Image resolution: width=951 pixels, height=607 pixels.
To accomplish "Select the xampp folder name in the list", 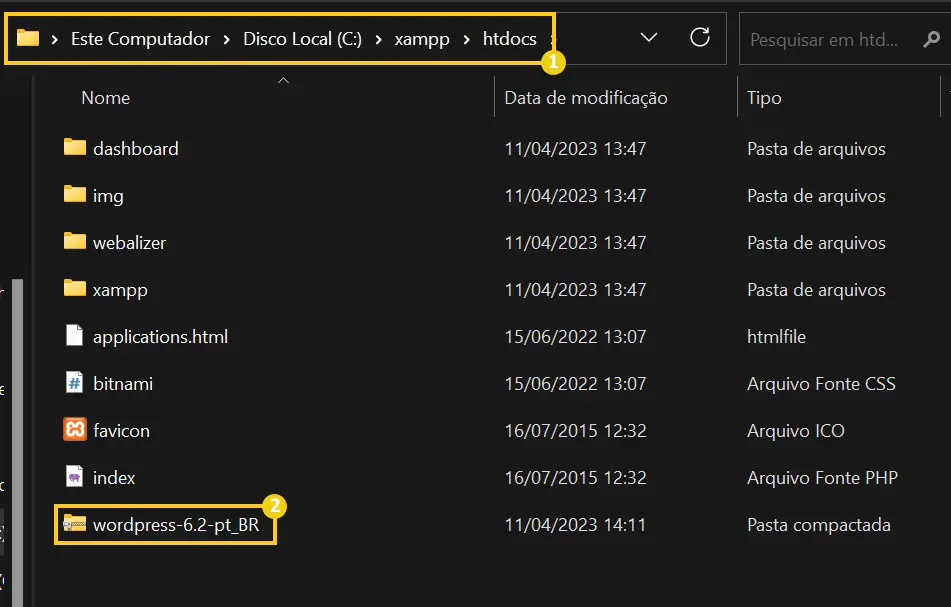I will pos(120,290).
